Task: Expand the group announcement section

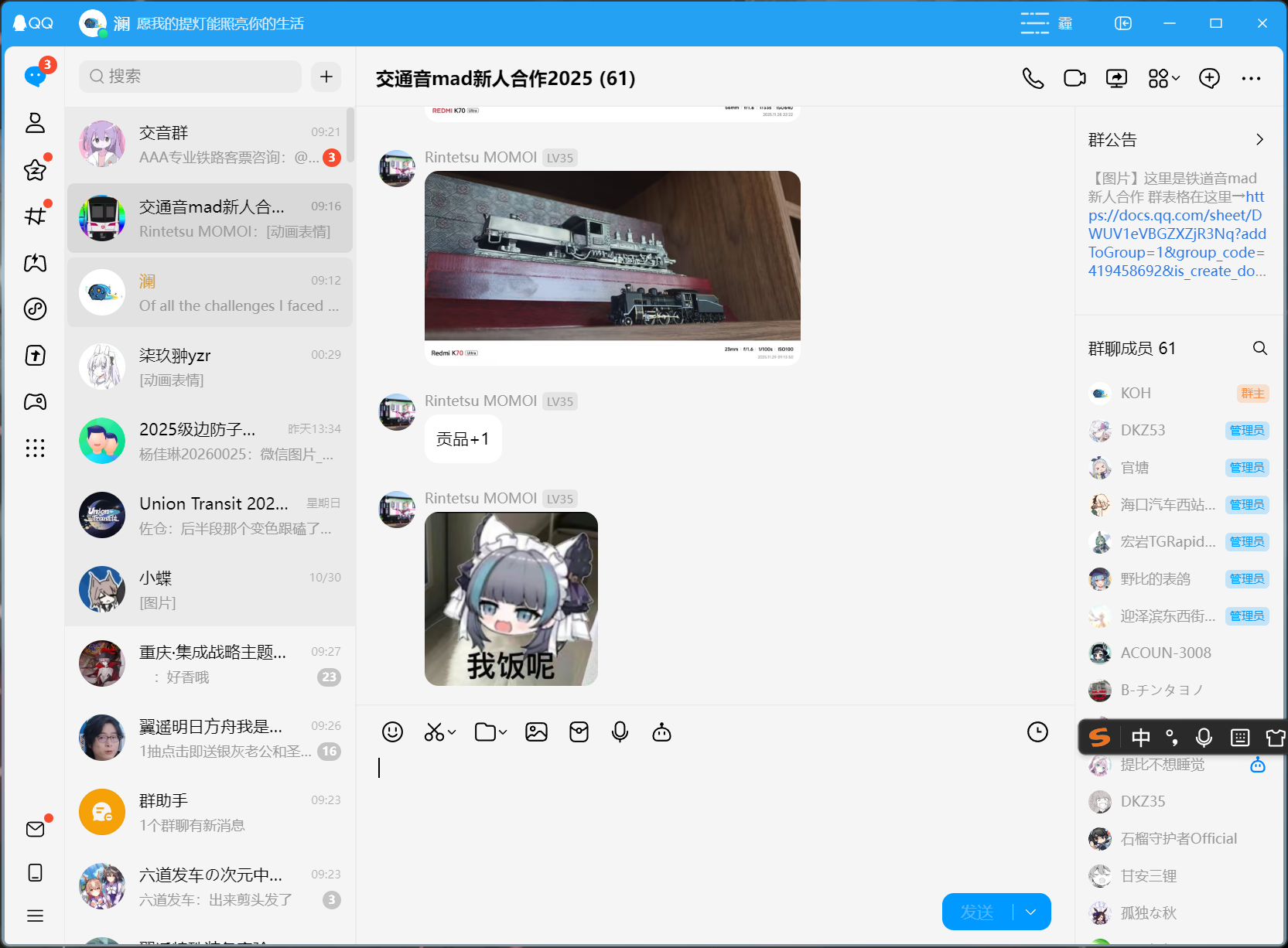Action: pyautogui.click(x=1259, y=139)
